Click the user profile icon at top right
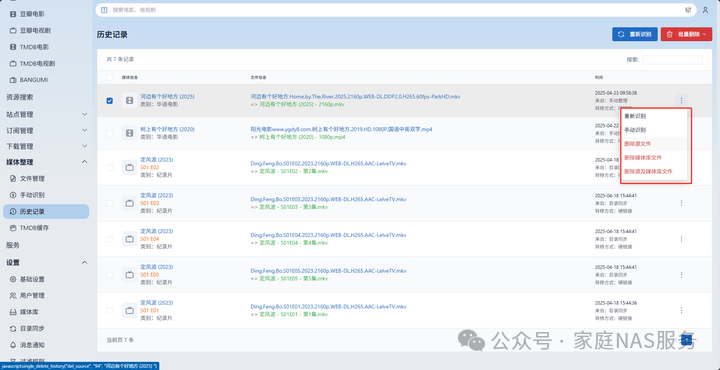 tap(705, 10)
